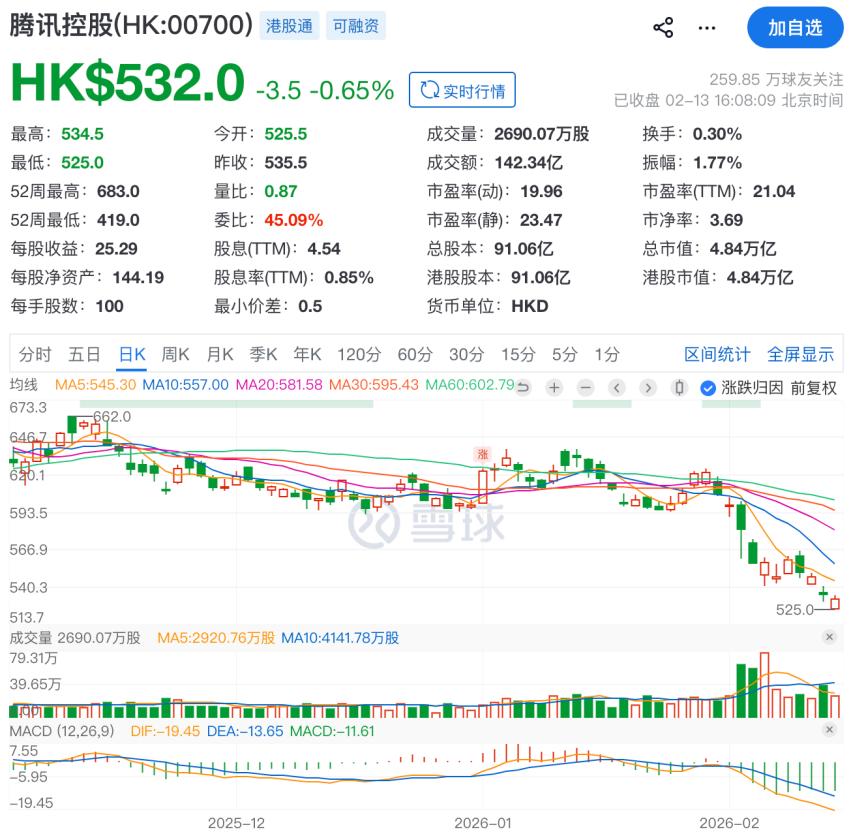This screenshot has height=834, width=866.
Task: Click the 加自选 button
Action: pos(795,28)
